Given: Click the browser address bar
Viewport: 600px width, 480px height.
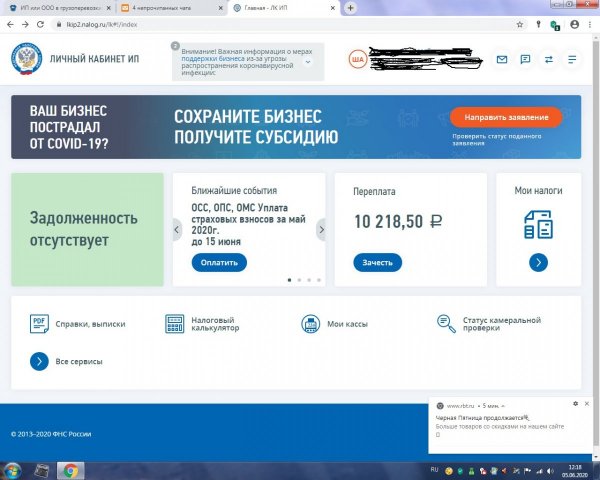Looking at the screenshot, I should pyautogui.click(x=250, y=22).
